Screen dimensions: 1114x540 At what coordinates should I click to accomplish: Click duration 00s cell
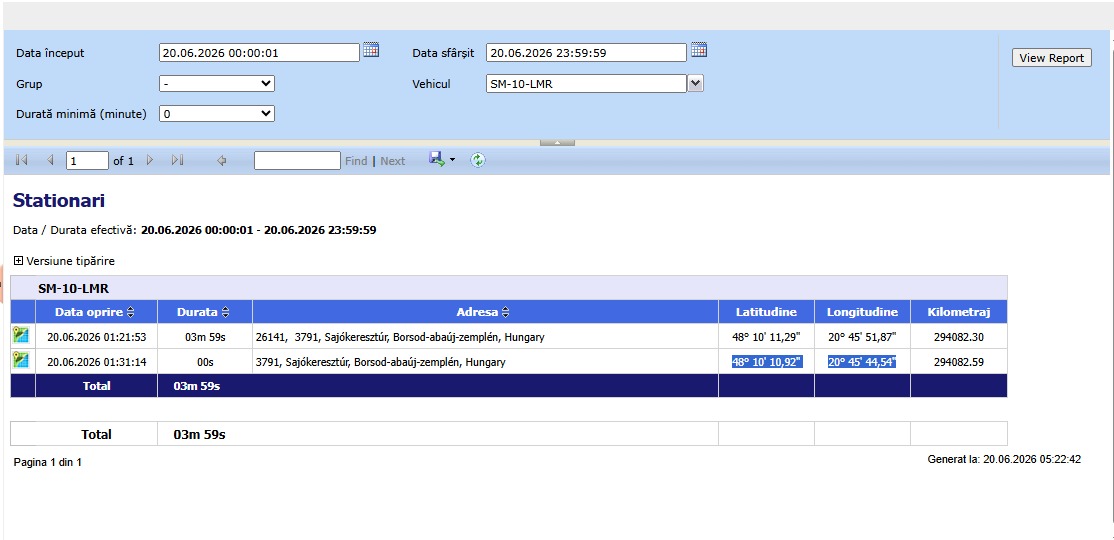[205, 362]
